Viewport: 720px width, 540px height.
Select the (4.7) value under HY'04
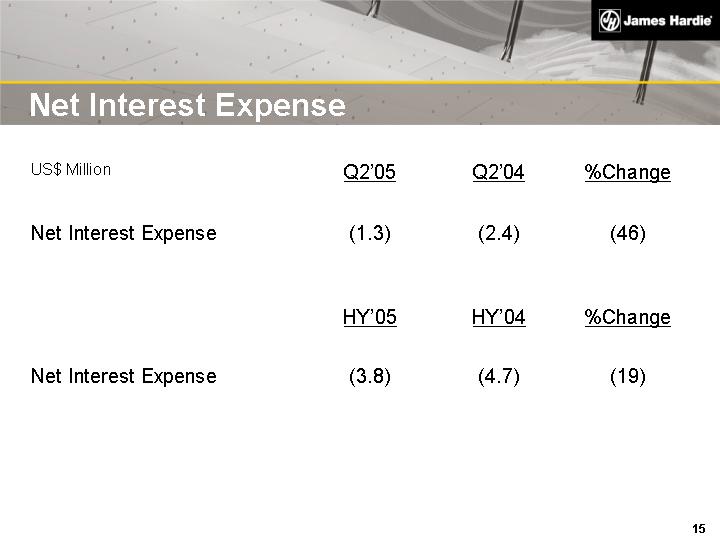(x=498, y=377)
